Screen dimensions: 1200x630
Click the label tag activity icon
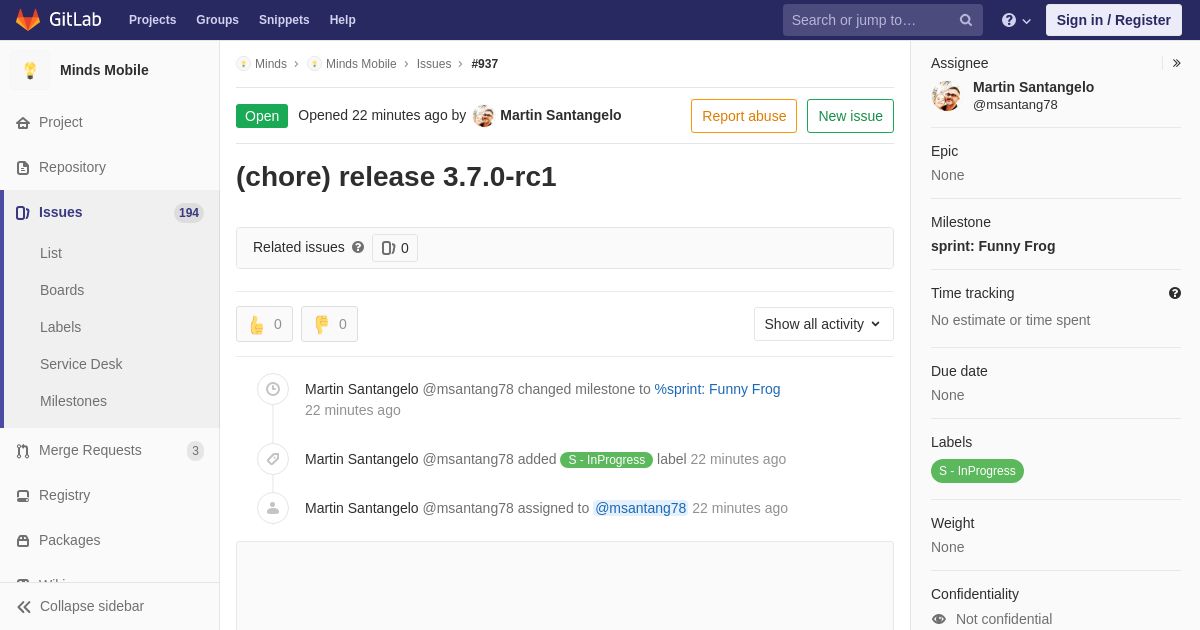pyautogui.click(x=273, y=459)
